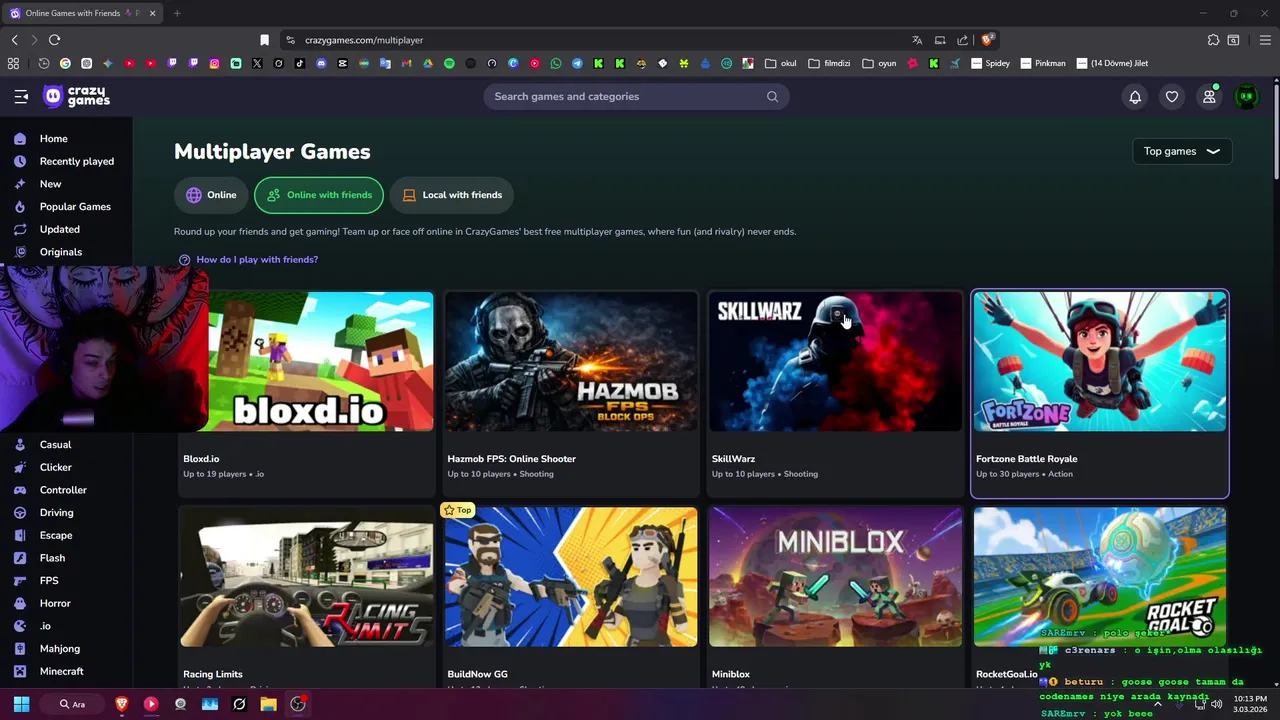The width and height of the screenshot is (1280, 720).
Task: Open Brave Shields icon
Action: pos(987,40)
